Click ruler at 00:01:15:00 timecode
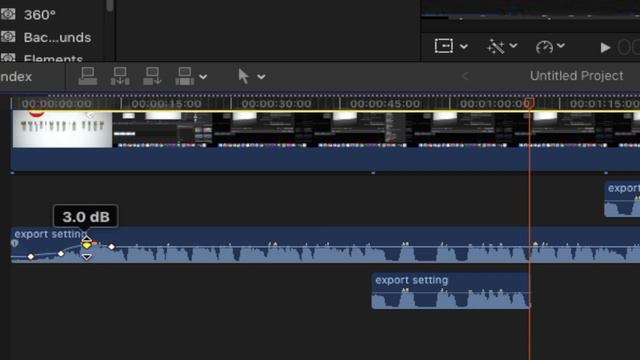The height and width of the screenshot is (360, 640). click(x=605, y=104)
